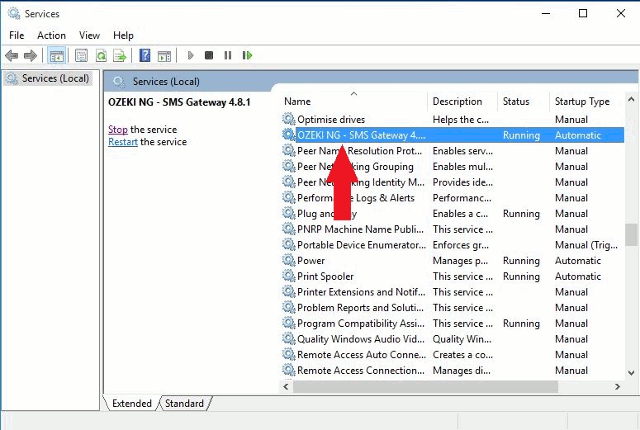Select Remote Access Connection... service

click(452, 370)
